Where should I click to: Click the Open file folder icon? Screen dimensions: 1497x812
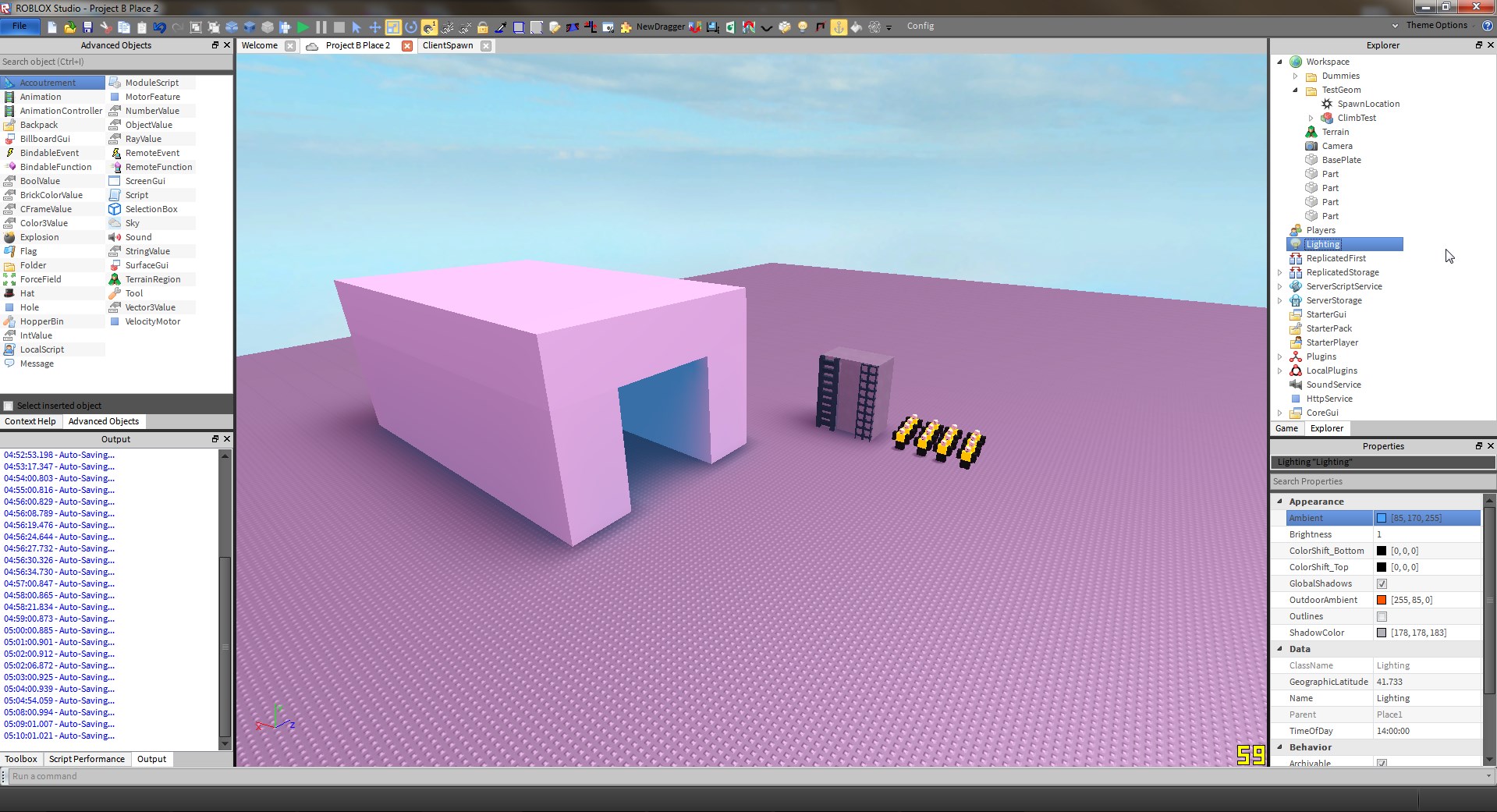pyautogui.click(x=70, y=27)
